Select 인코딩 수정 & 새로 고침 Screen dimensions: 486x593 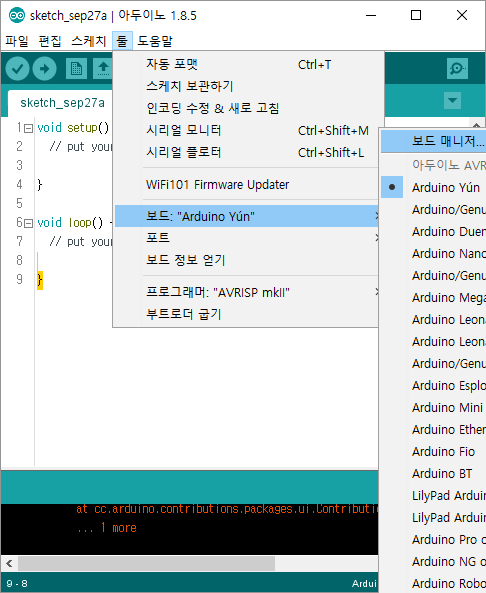point(247,108)
